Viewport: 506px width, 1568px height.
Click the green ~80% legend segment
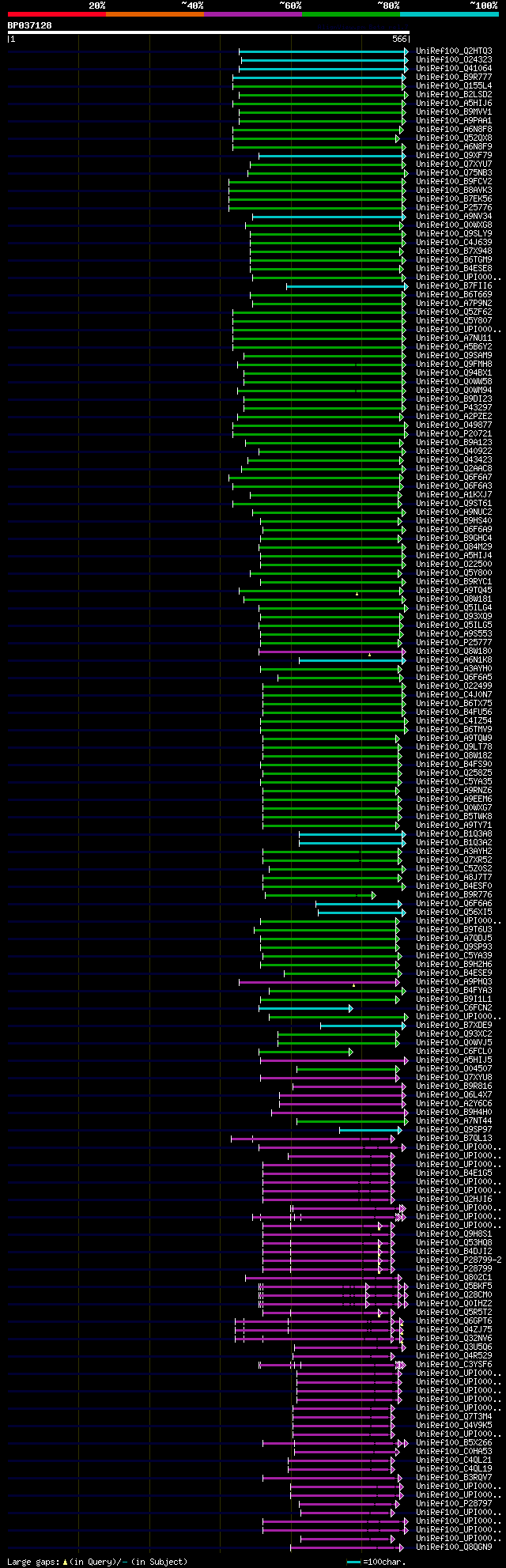click(x=350, y=13)
